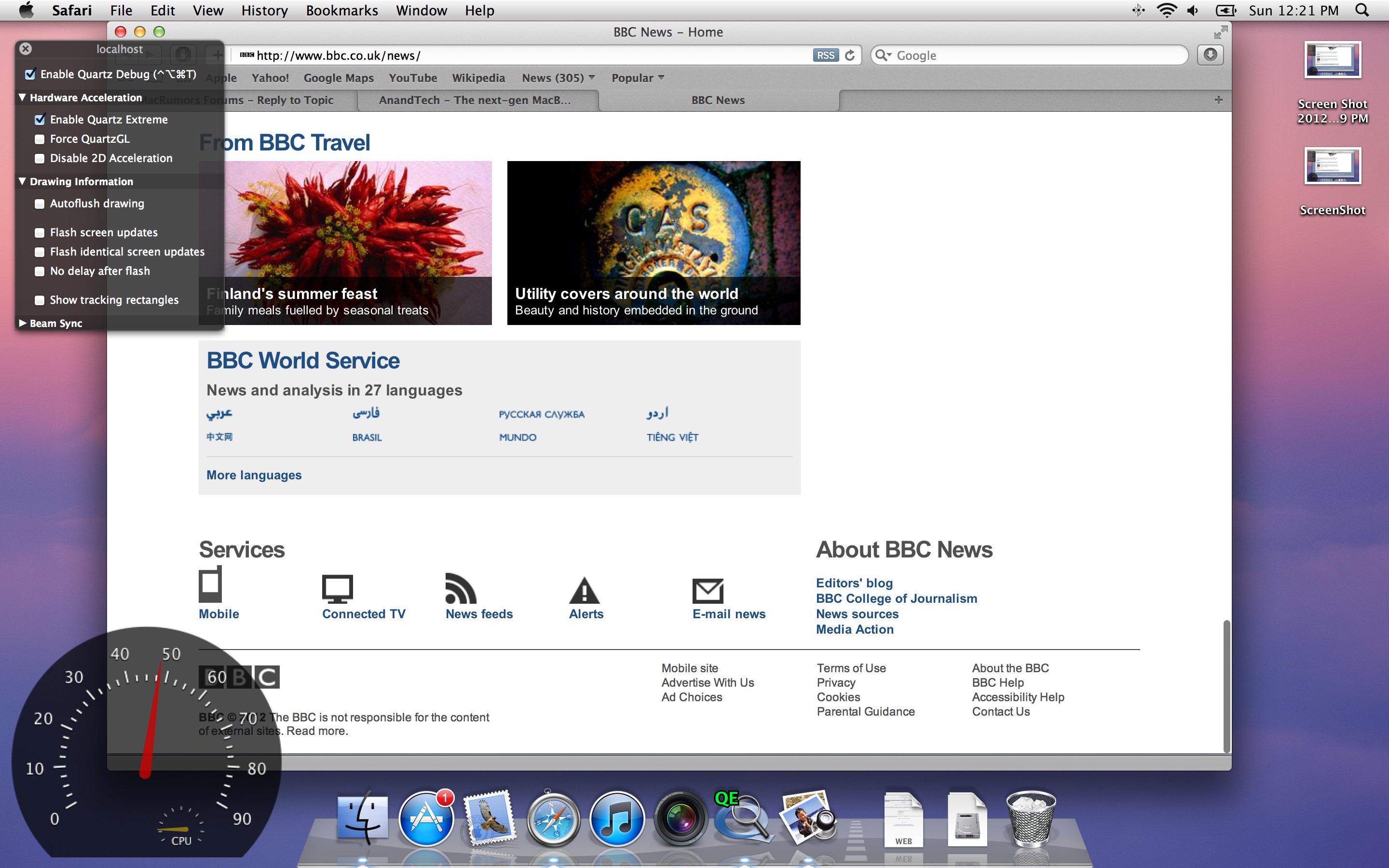1389x868 pixels.
Task: Close the Quartz Debug localhost panel
Action: [x=26, y=49]
